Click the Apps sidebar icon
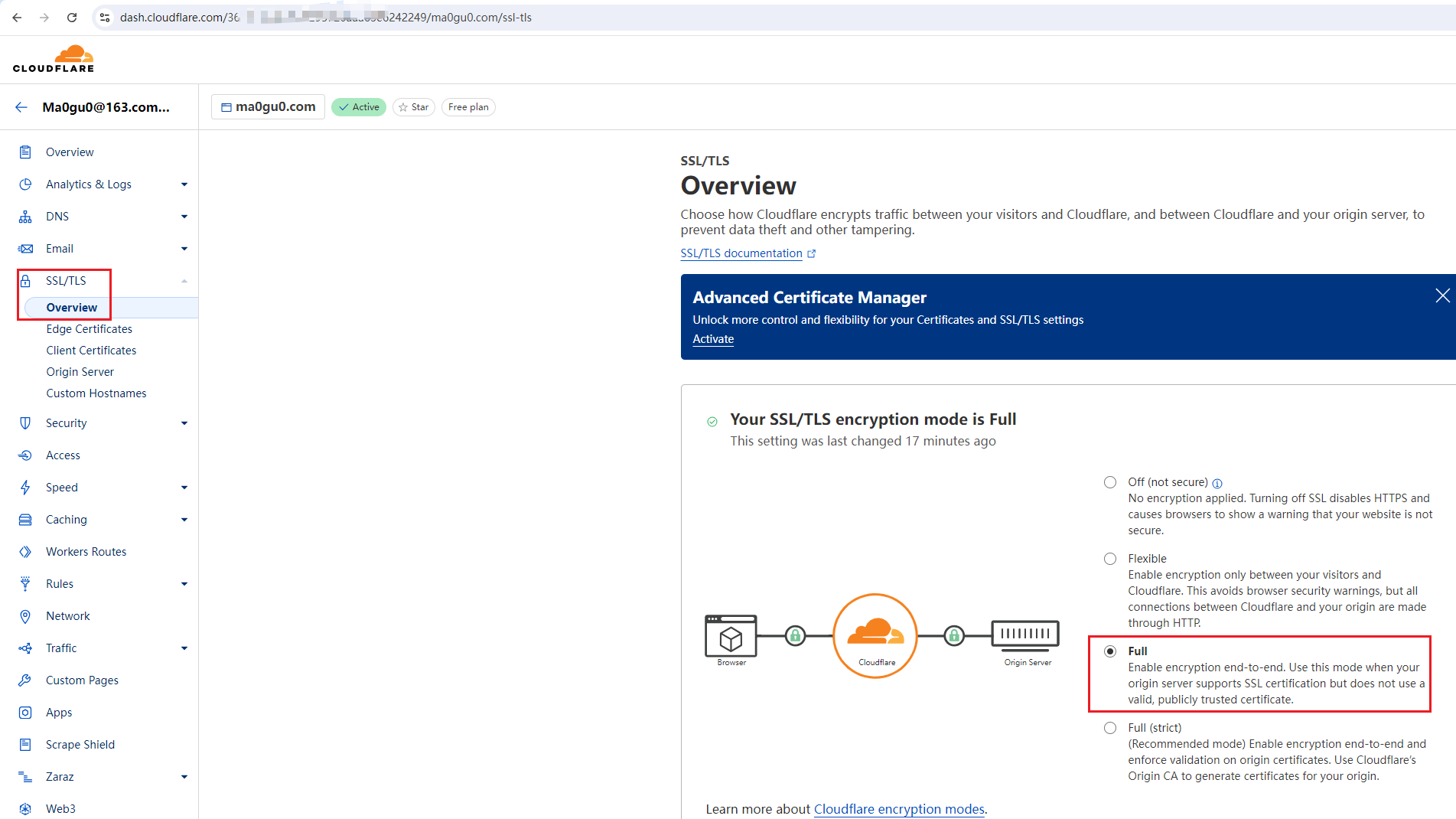Viewport: 1456px width, 819px height. [x=25, y=713]
